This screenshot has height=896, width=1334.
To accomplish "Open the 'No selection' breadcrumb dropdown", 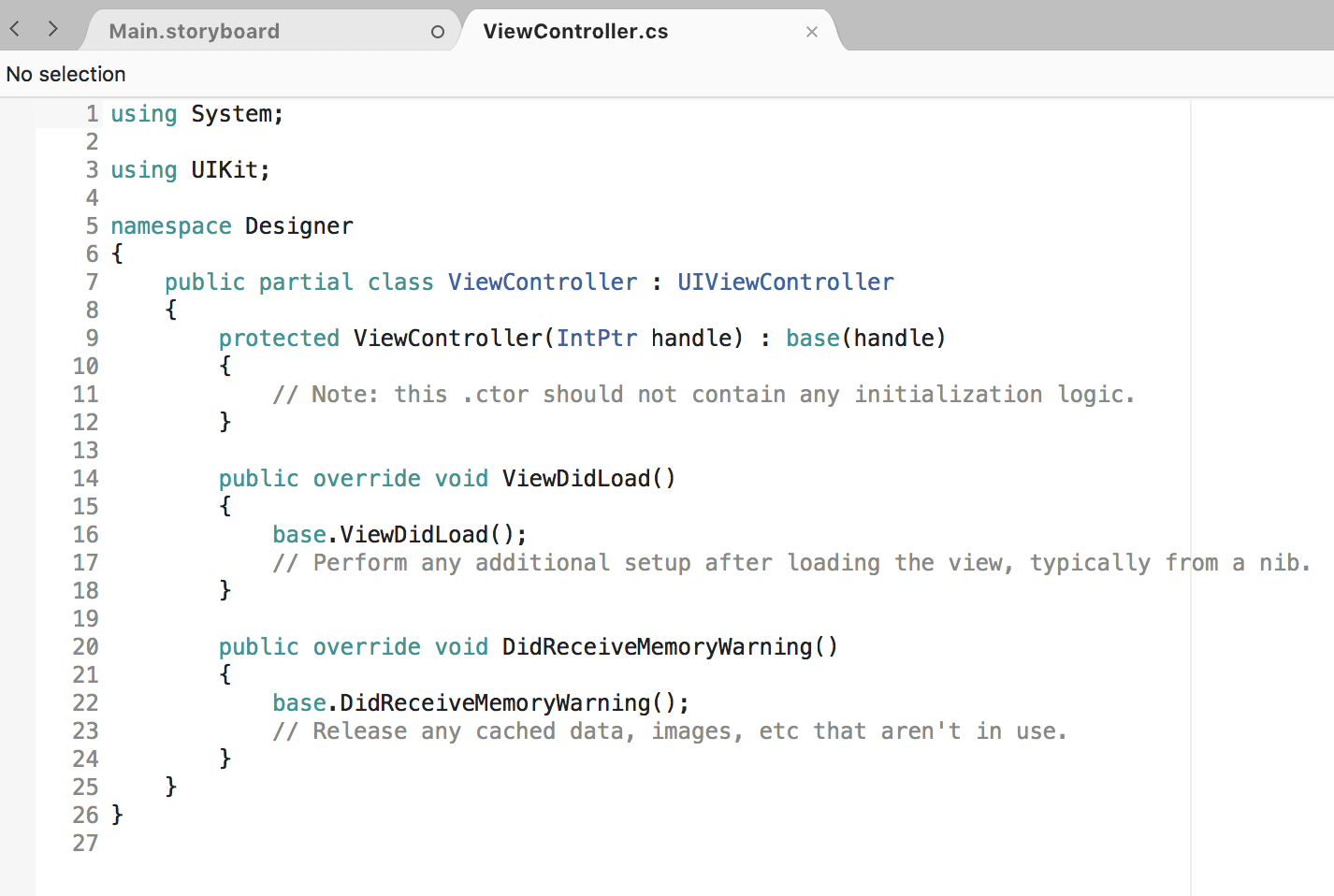I will [65, 74].
